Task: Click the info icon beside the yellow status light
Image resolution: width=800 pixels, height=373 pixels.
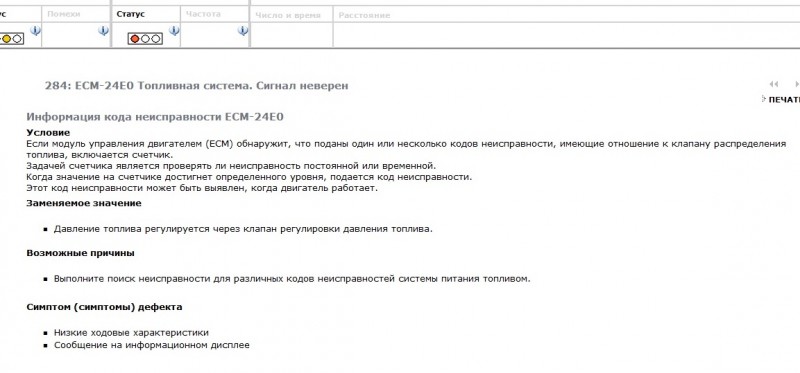Action: pos(35,31)
